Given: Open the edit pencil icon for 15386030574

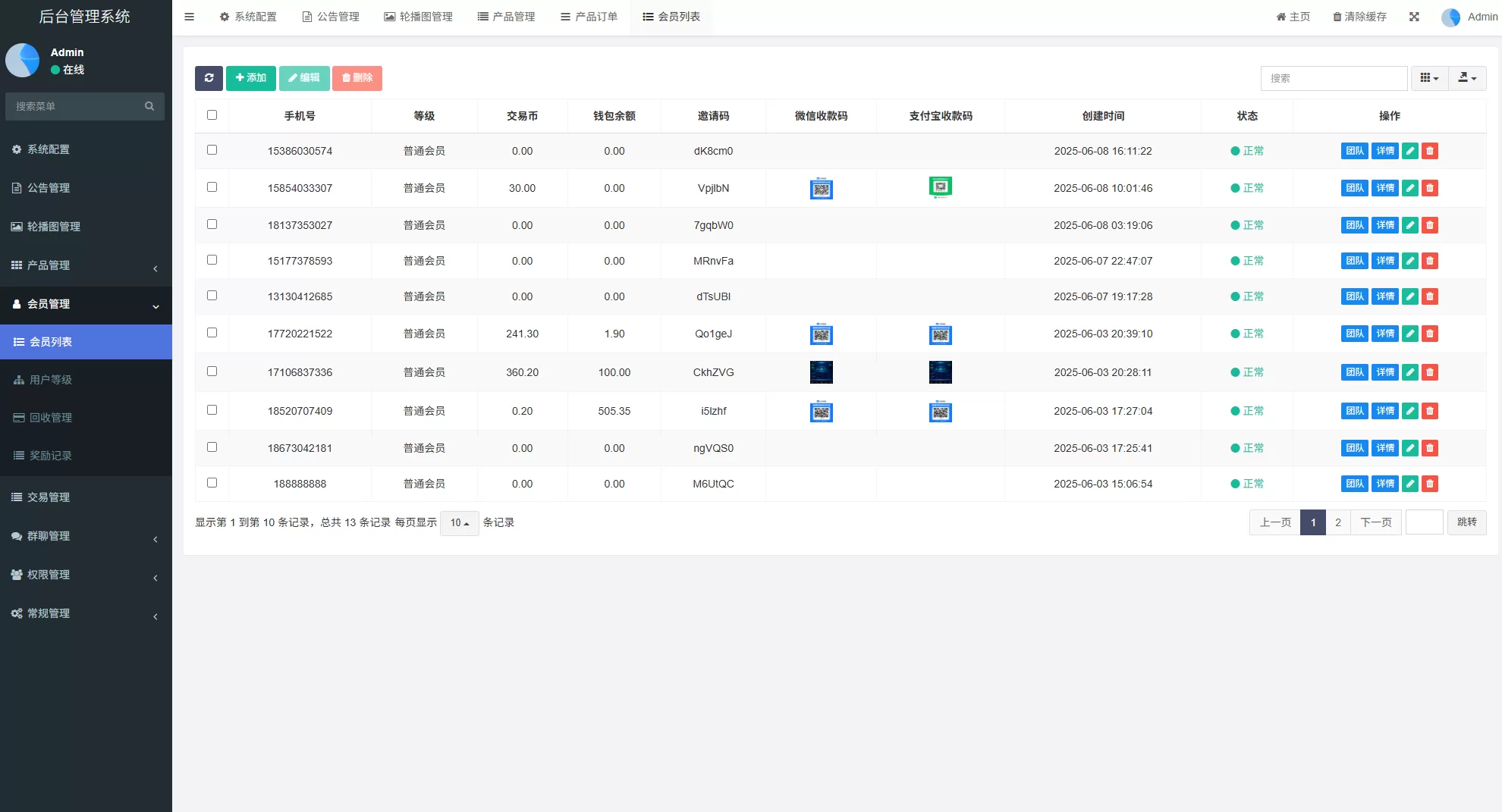Looking at the screenshot, I should click(x=1409, y=151).
